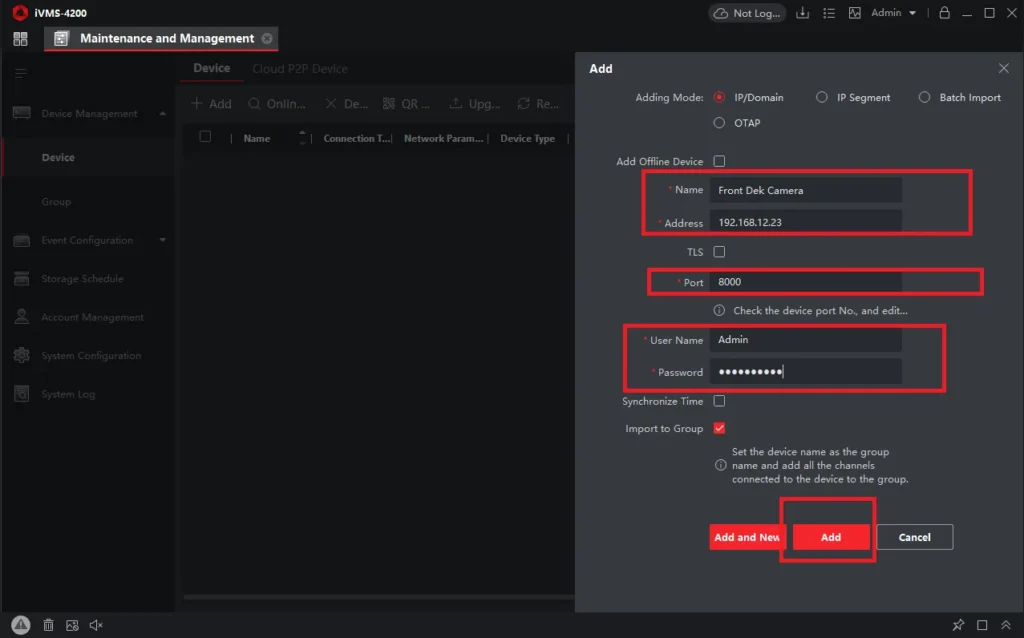Click the alarm image popup icon in status bar
Viewport: 1024px width, 638px height.
pyautogui.click(x=72, y=625)
